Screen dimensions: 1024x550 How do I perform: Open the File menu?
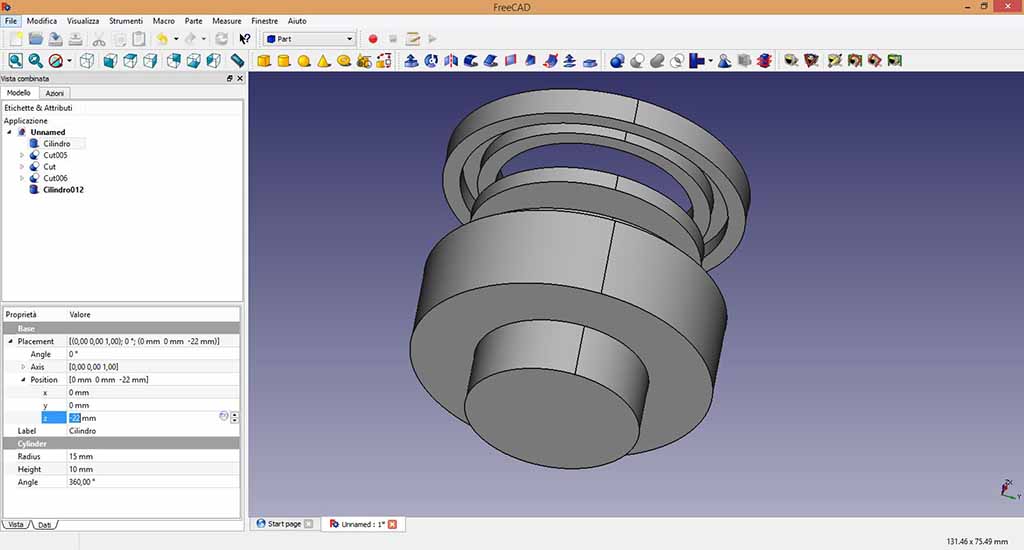pyautogui.click(x=10, y=21)
